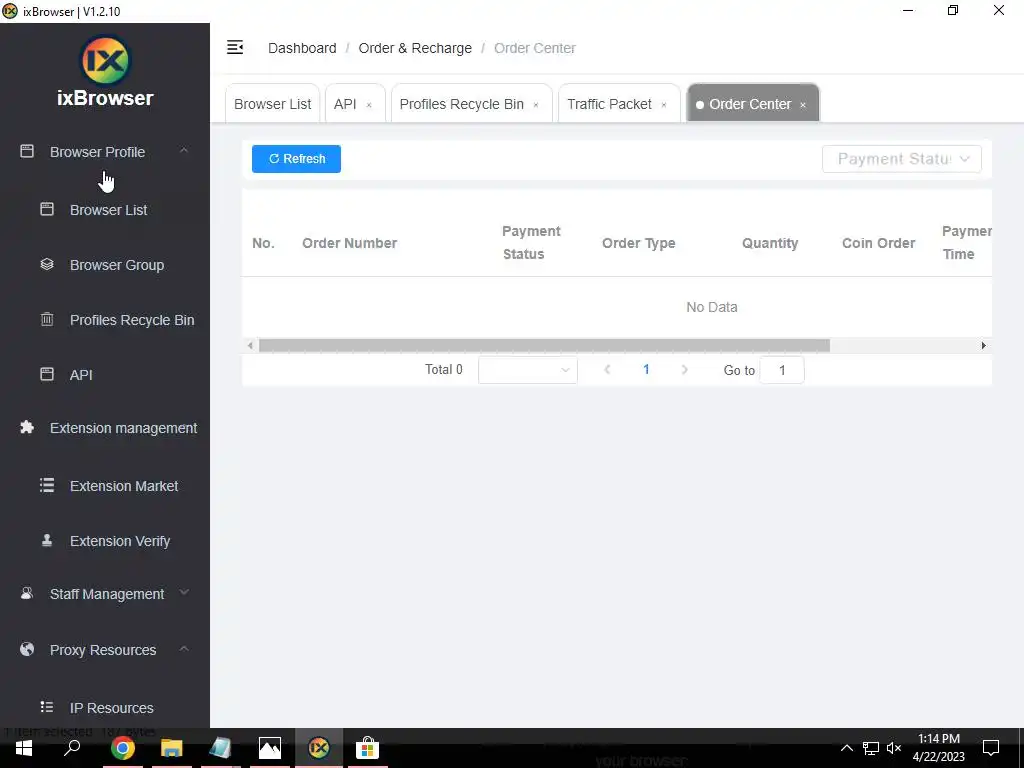Open File Explorer from the taskbar
This screenshot has width=1024, height=768.
pyautogui.click(x=172, y=748)
